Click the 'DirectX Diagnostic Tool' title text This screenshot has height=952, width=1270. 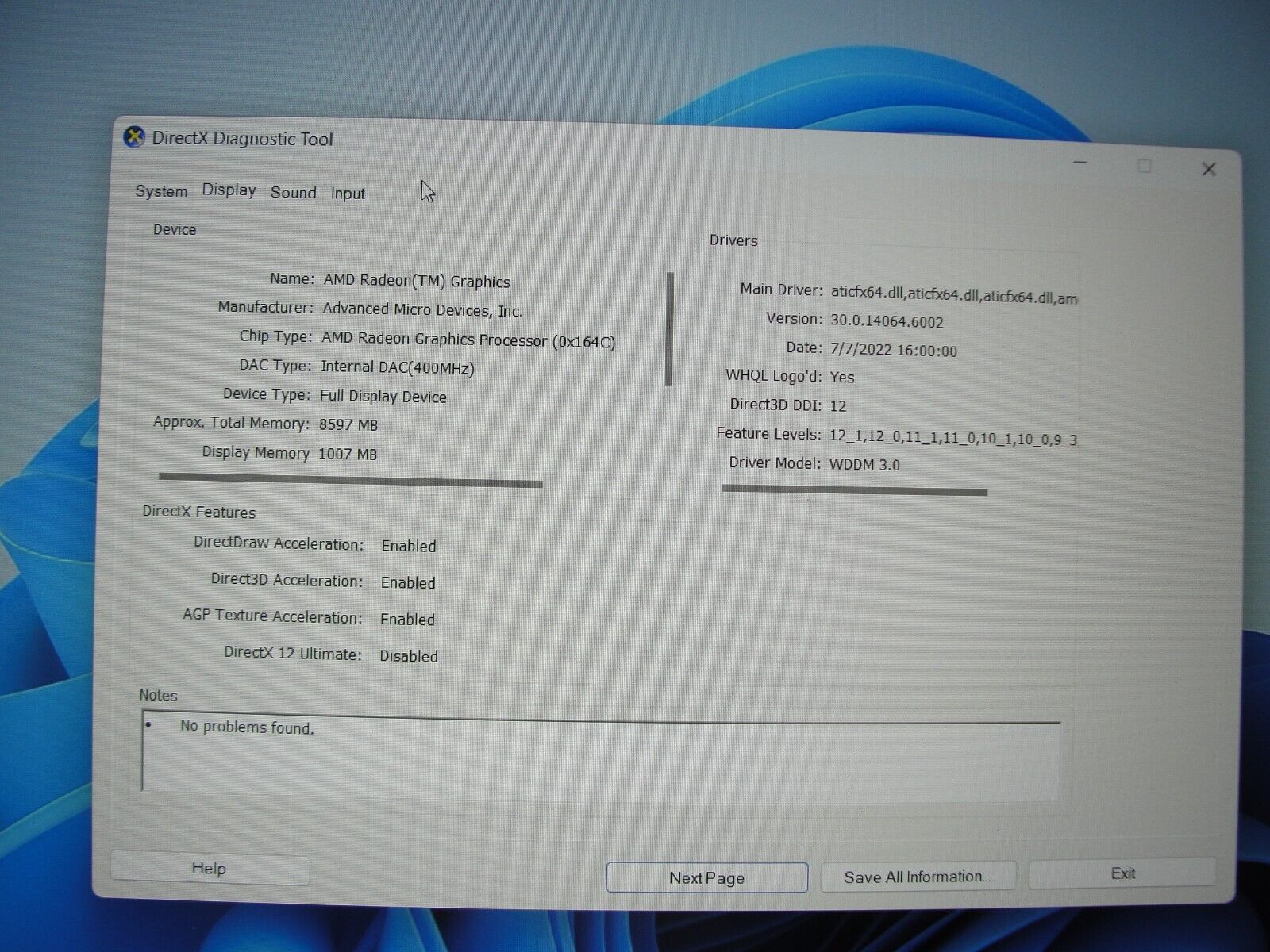point(242,139)
